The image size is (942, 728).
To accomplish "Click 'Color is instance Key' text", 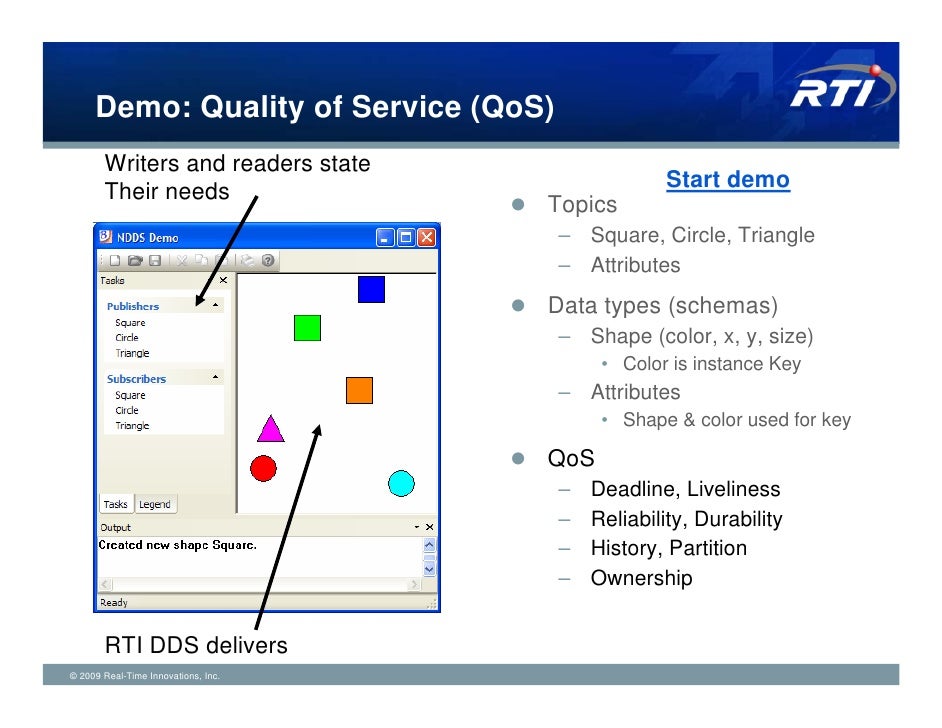I will [x=712, y=363].
